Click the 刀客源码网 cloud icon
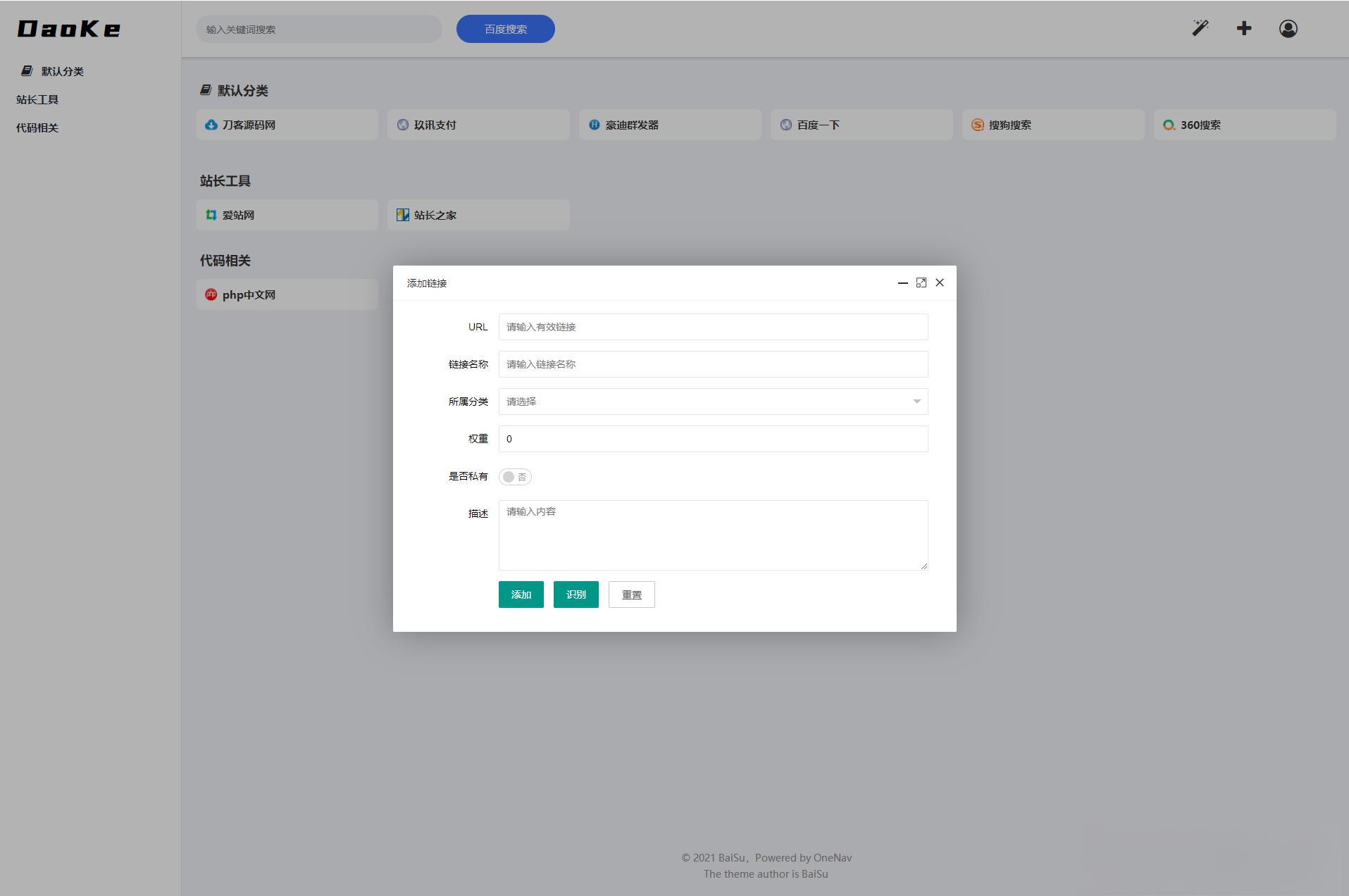The height and width of the screenshot is (896, 1349). (211, 125)
